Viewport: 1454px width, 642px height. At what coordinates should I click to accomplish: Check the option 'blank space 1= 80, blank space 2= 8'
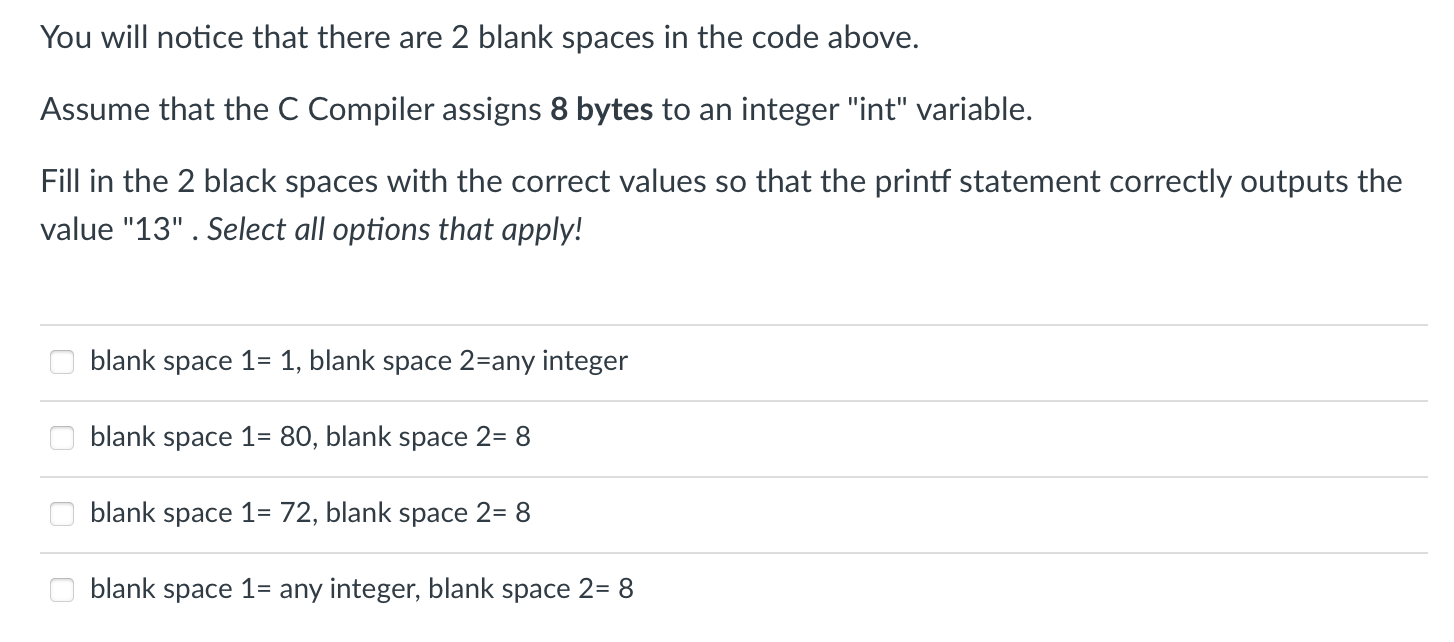(62, 438)
